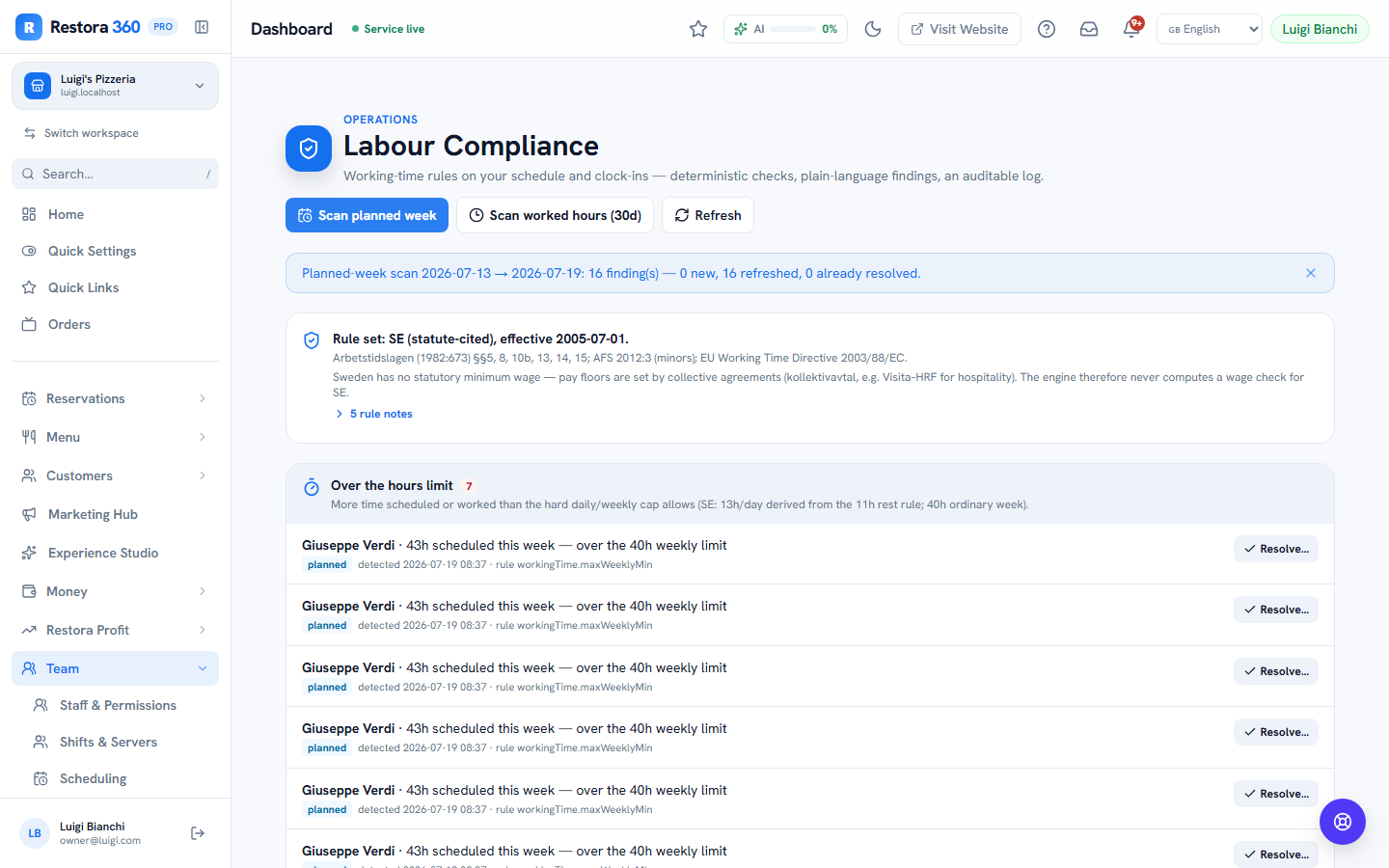This screenshot has width=1389, height=868.
Task: Expand the Money section
Action: pyautogui.click(x=115, y=591)
